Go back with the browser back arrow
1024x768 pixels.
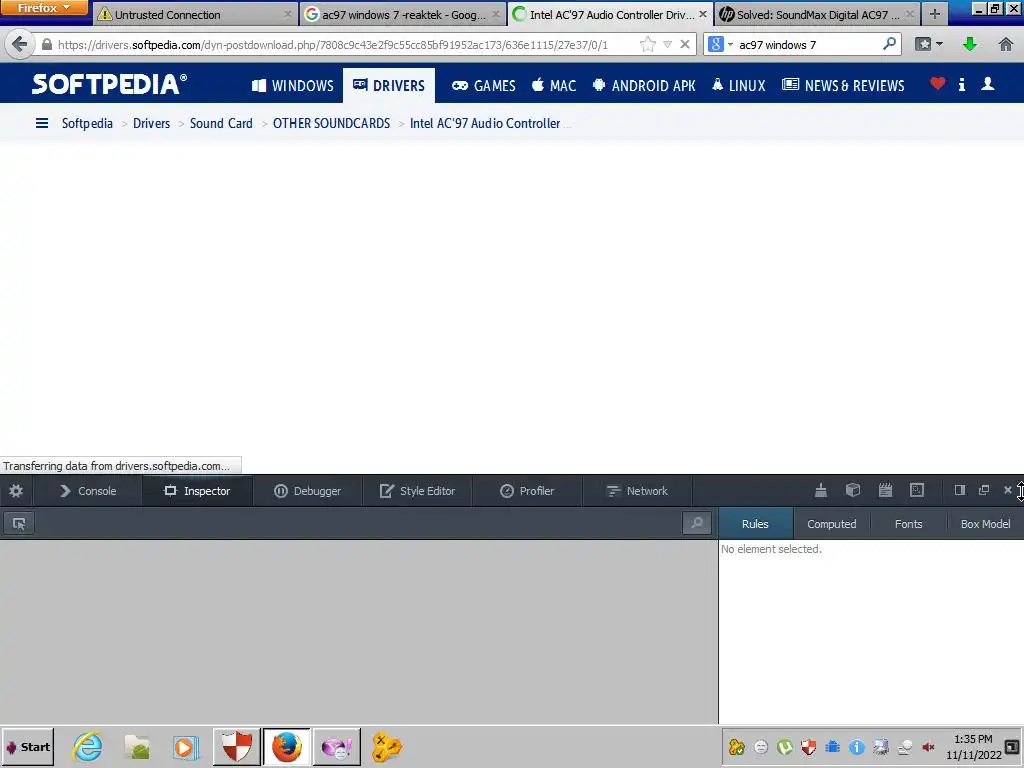click(x=20, y=44)
